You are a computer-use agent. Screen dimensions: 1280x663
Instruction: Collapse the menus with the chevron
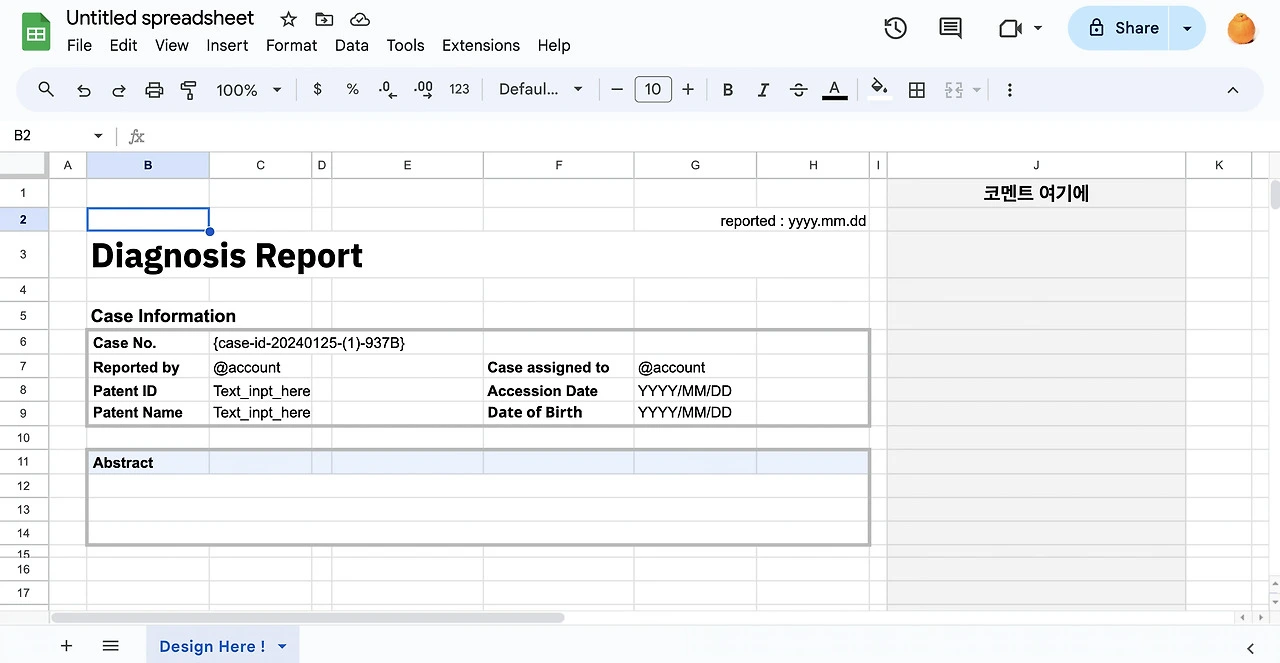pyautogui.click(x=1232, y=90)
